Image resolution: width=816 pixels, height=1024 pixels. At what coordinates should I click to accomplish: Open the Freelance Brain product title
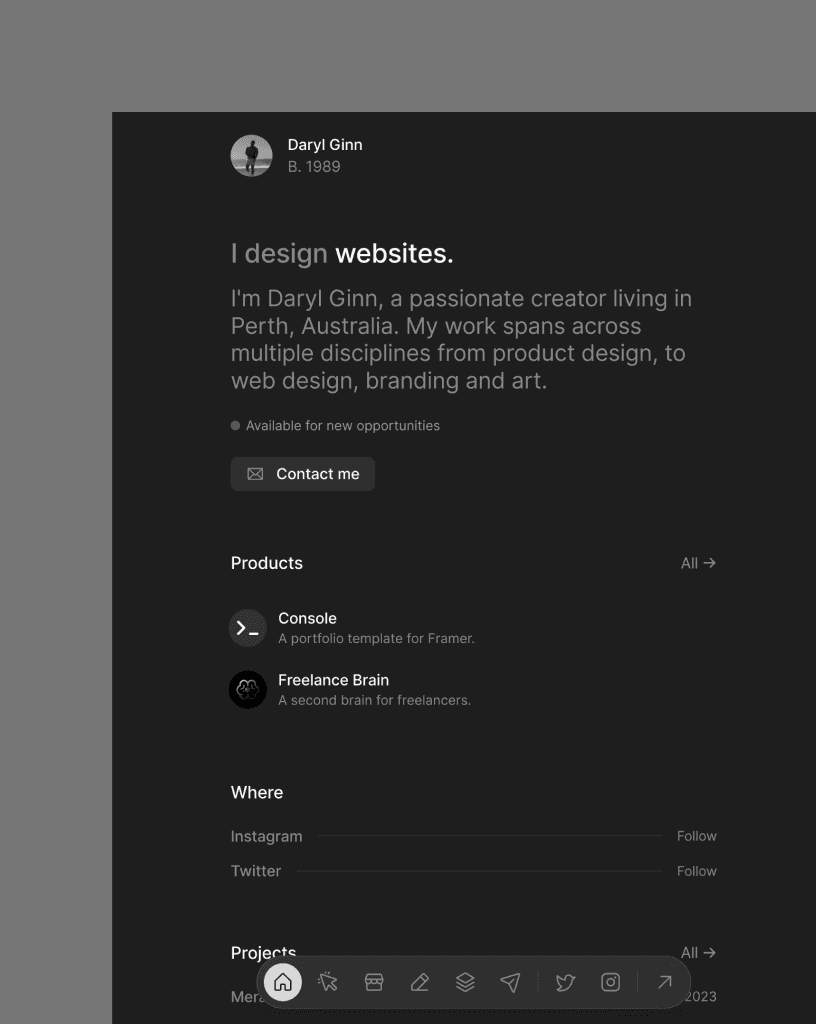pos(334,680)
